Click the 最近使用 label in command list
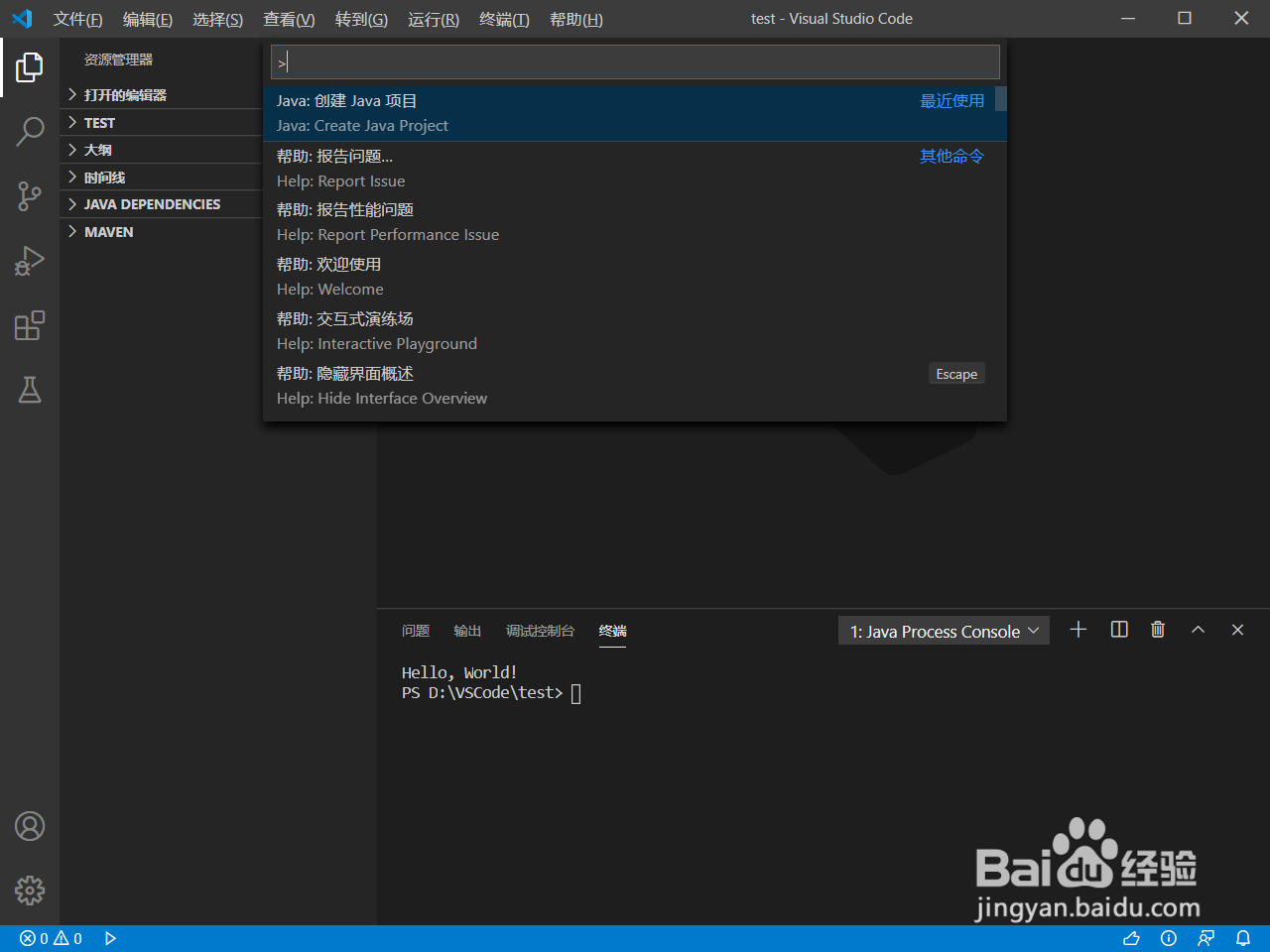 952,101
